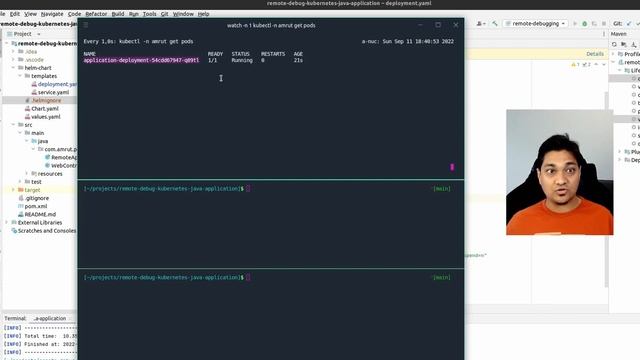Collapse the templates folder

coord(20,76)
